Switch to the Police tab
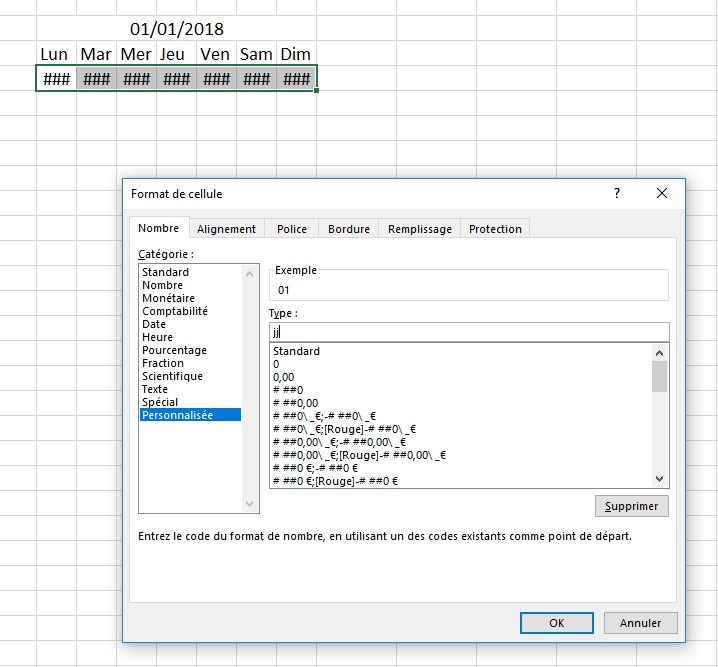 click(x=292, y=229)
